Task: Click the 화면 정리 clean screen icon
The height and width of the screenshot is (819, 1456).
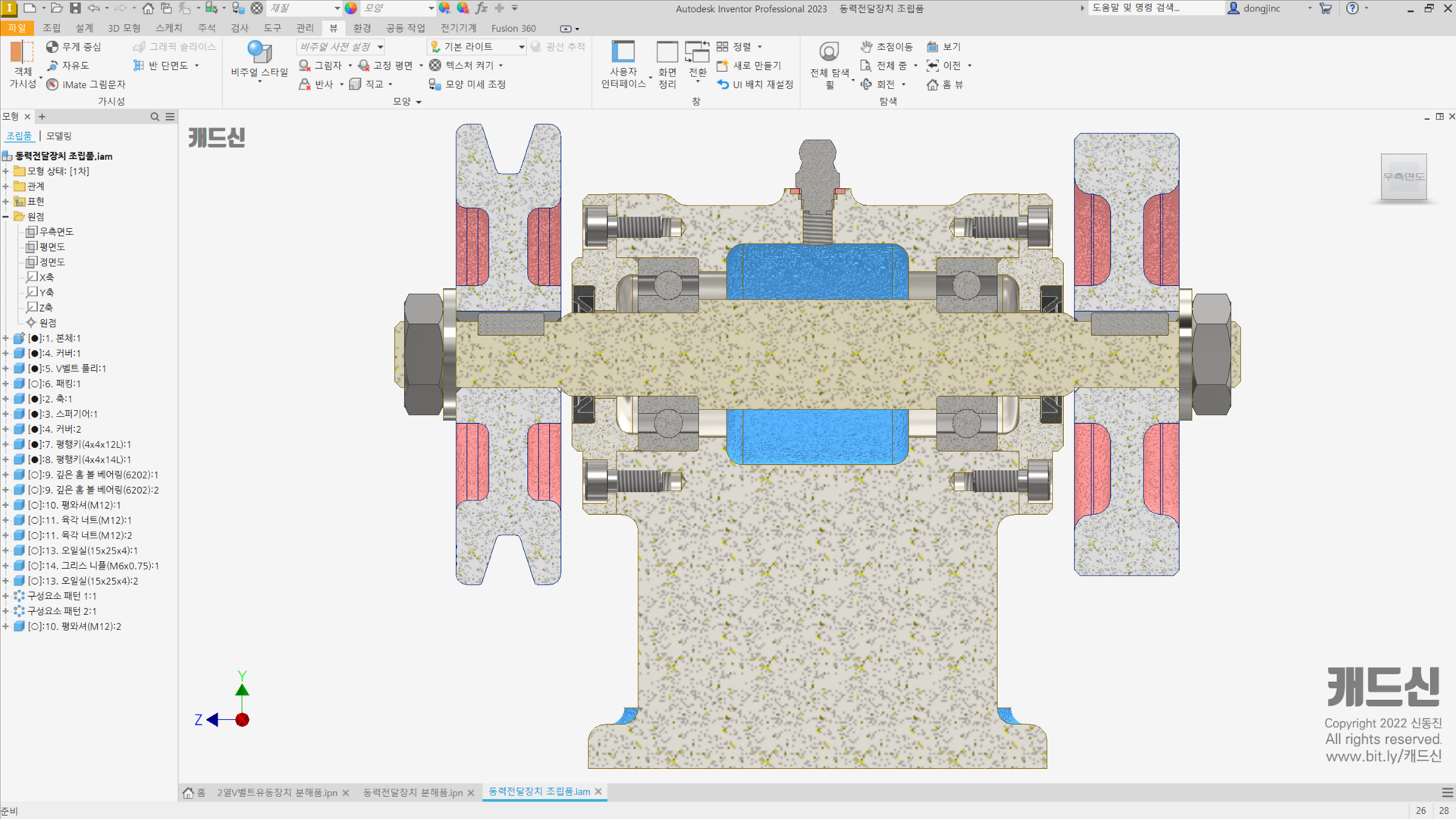Action: coord(667,52)
